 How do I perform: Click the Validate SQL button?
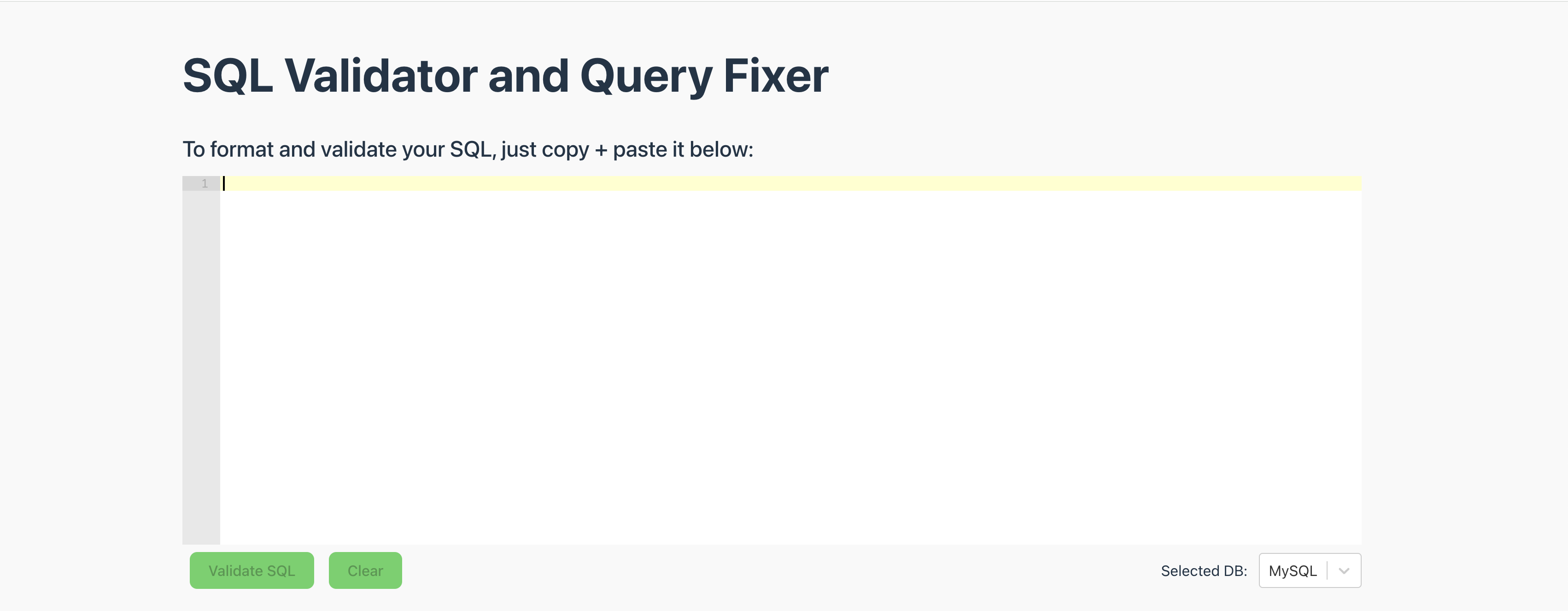[x=252, y=570]
